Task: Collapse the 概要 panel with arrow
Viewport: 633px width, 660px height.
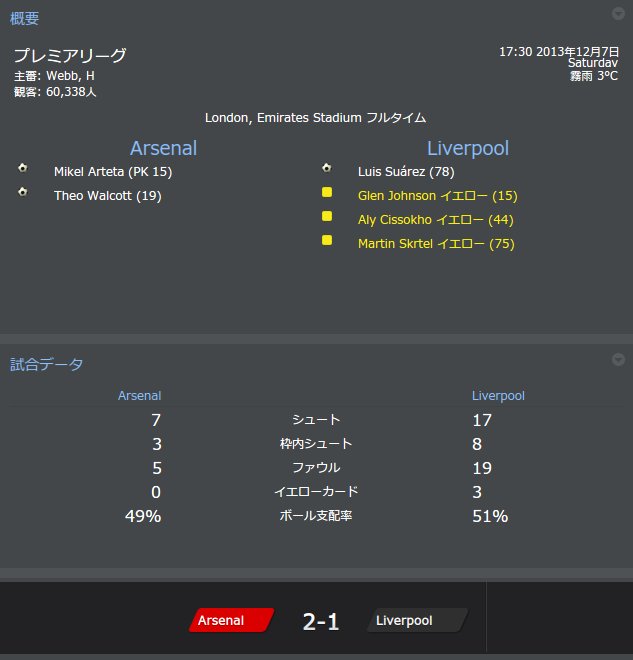Action: 618,14
